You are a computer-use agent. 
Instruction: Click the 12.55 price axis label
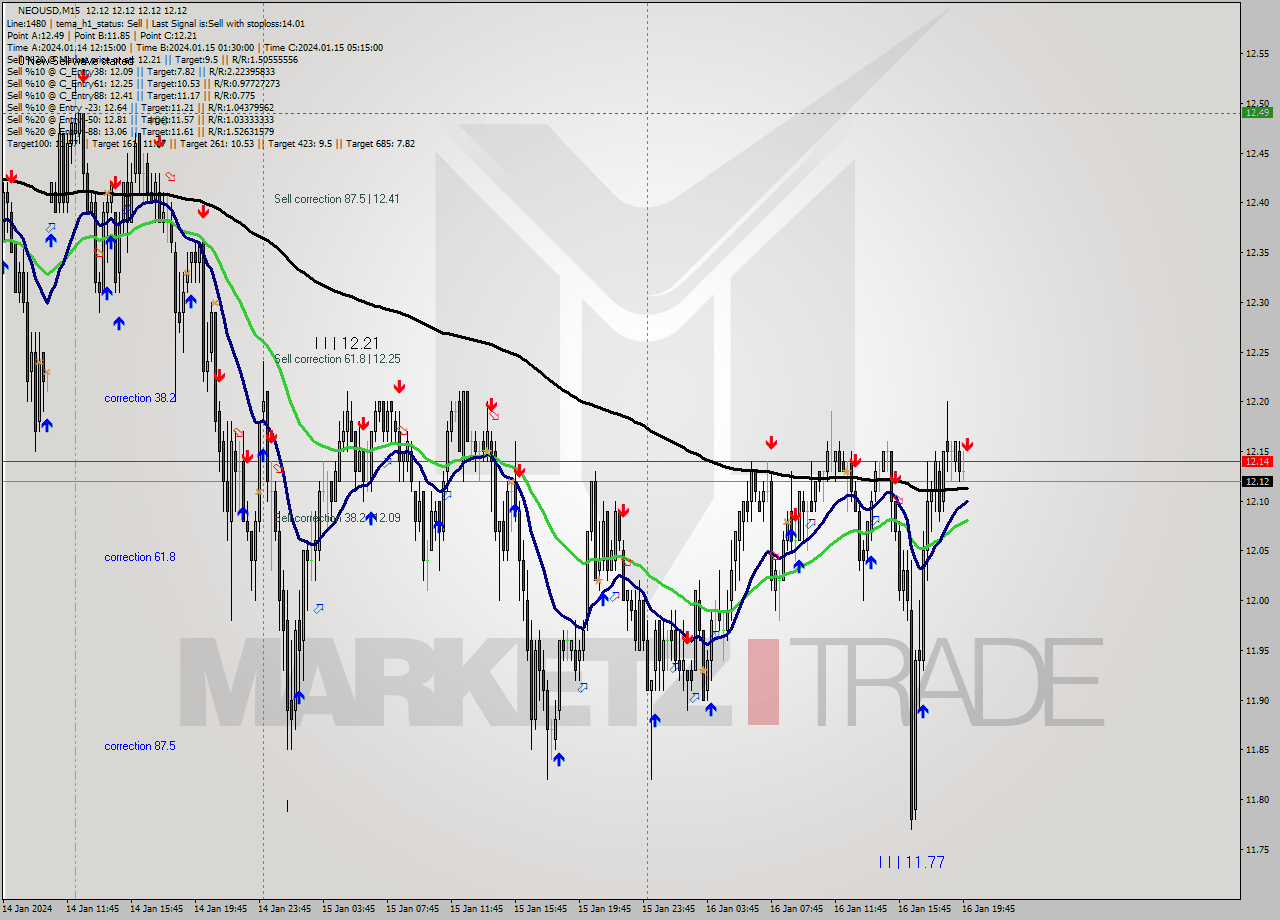click(1257, 53)
